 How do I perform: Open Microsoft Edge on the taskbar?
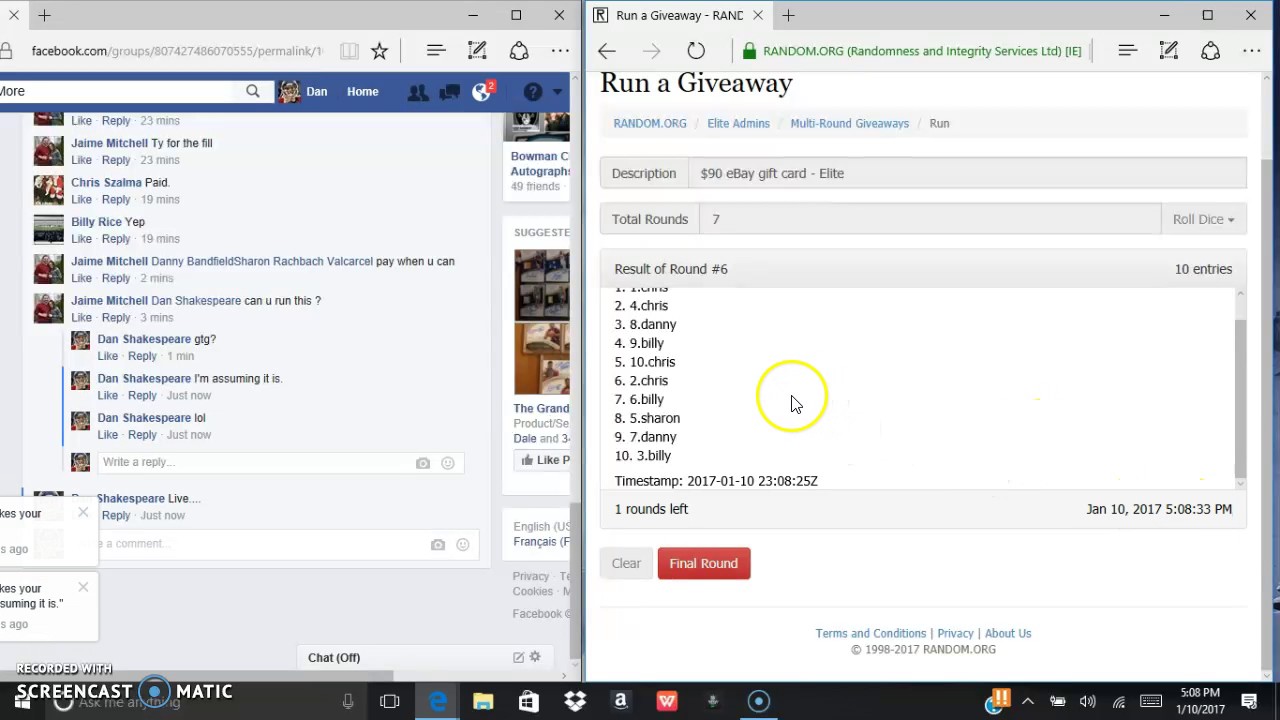pyautogui.click(x=437, y=701)
